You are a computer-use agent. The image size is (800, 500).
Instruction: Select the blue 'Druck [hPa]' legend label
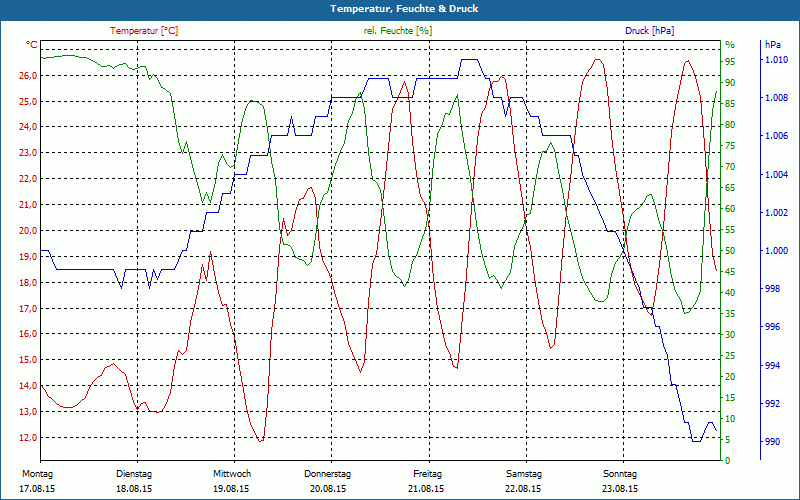click(649, 31)
